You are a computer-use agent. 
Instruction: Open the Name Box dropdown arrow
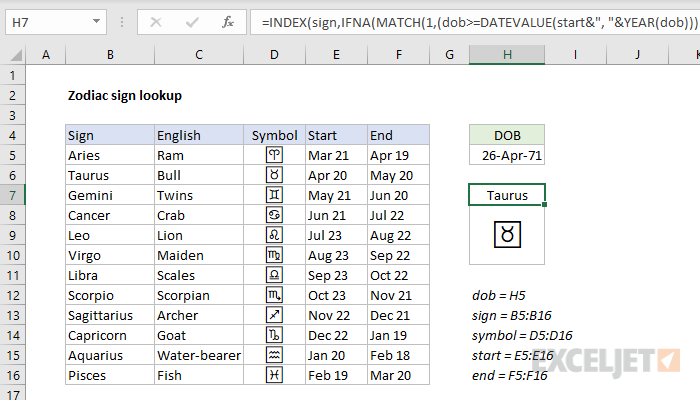click(x=96, y=22)
